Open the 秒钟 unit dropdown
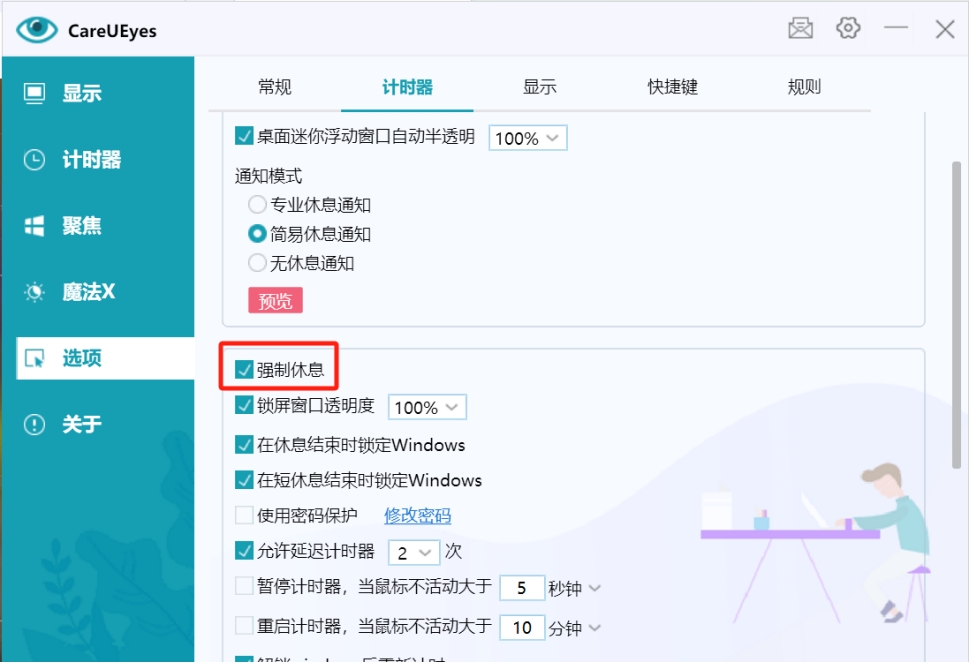969x663 pixels. tap(573, 588)
